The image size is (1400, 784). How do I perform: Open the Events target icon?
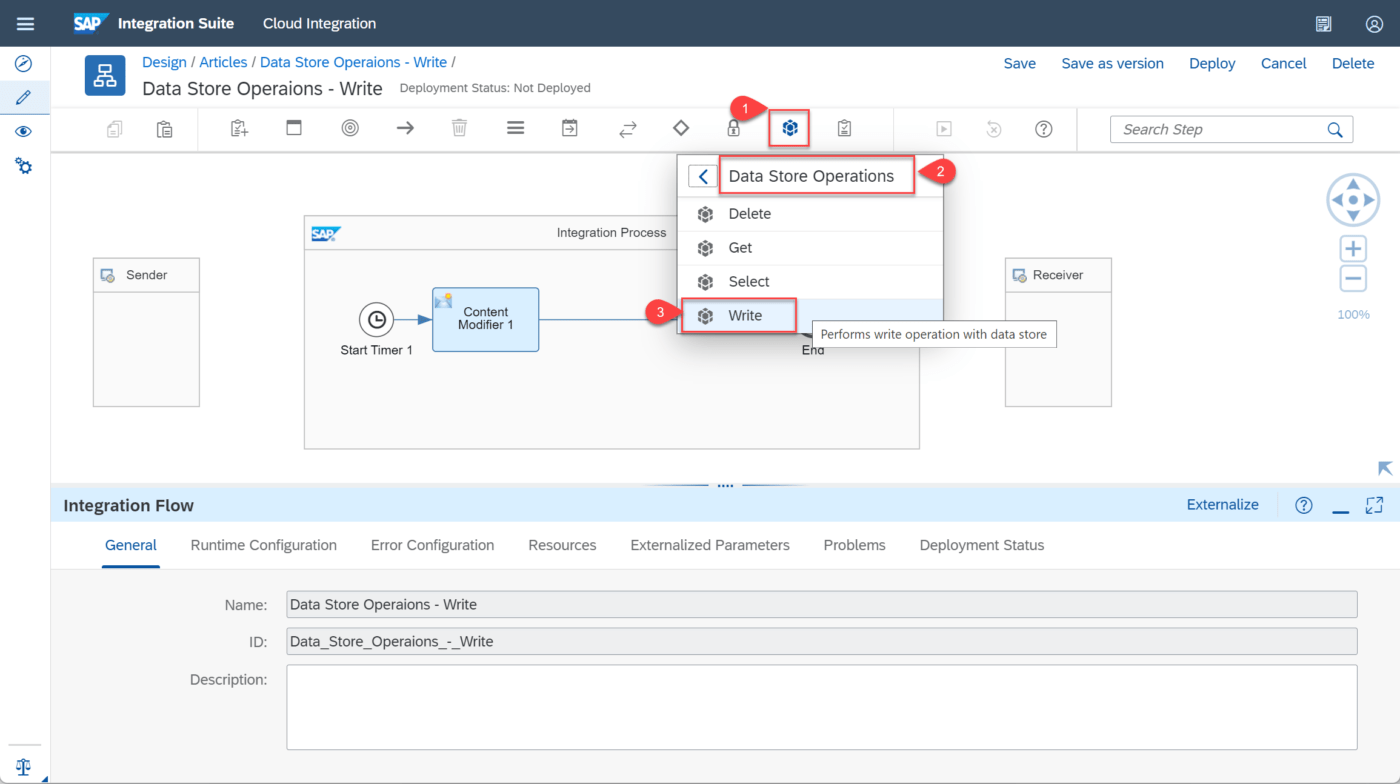pos(350,128)
